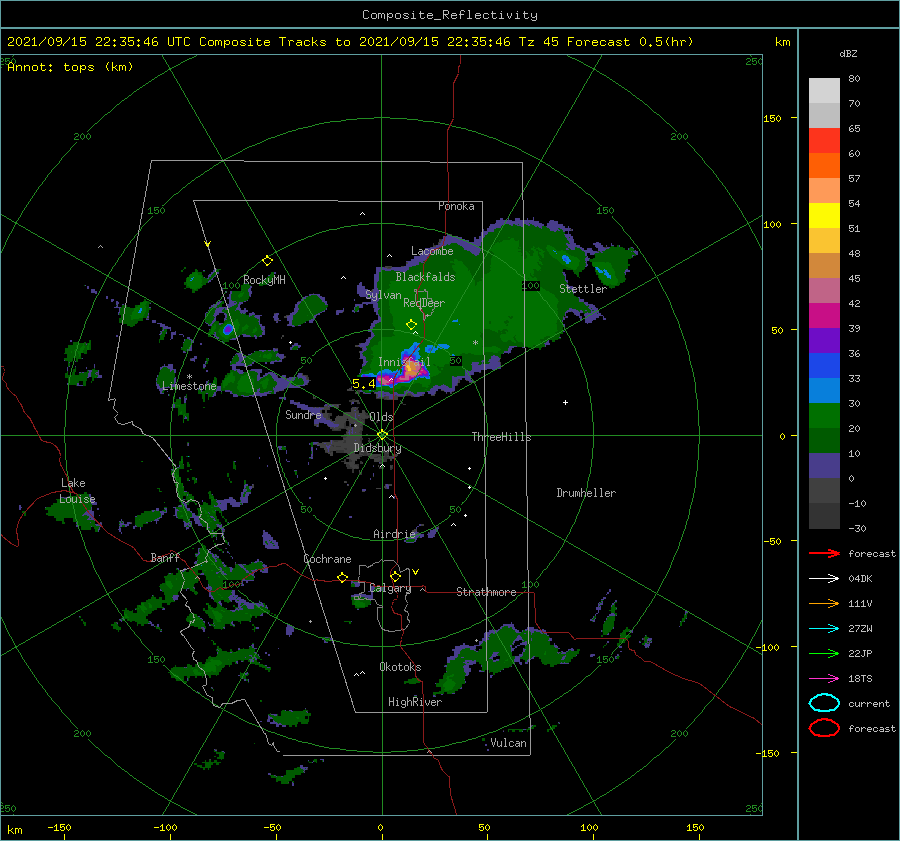Click the Vulcan city label
900x841 pixels.
(x=508, y=743)
